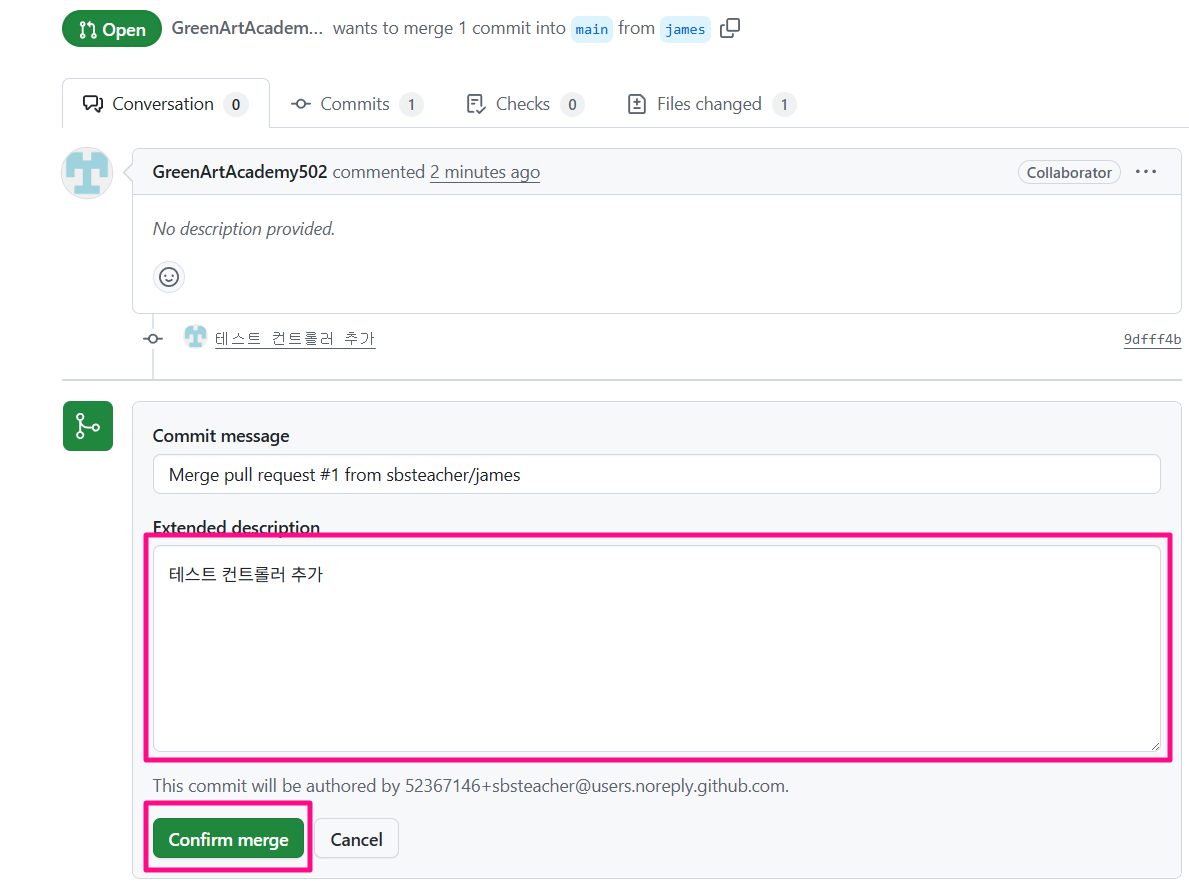
Task: Open the GreenArtAcademy502 commenter profile link
Action: point(240,172)
